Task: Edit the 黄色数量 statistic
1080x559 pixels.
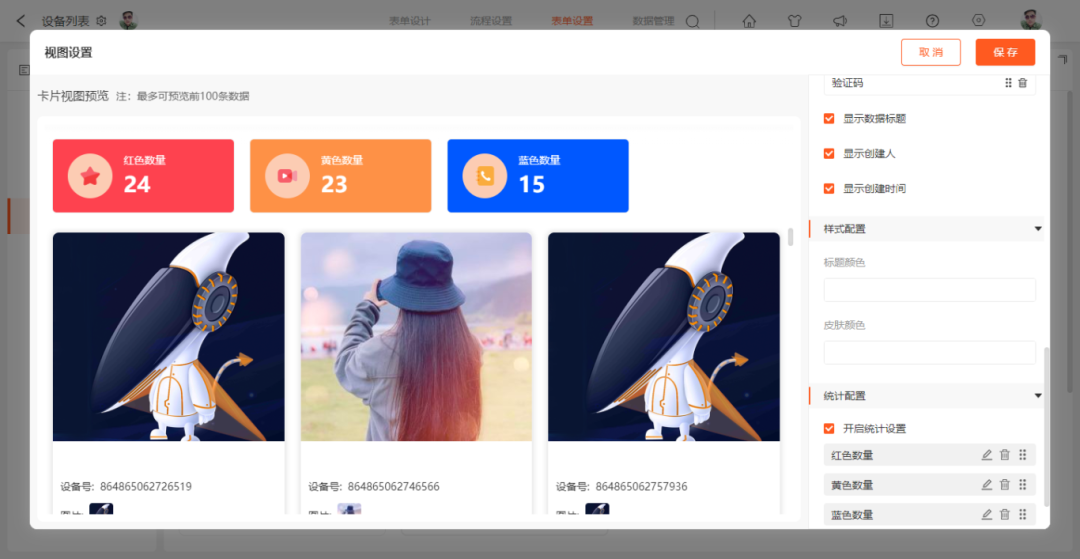Action: [x=987, y=485]
